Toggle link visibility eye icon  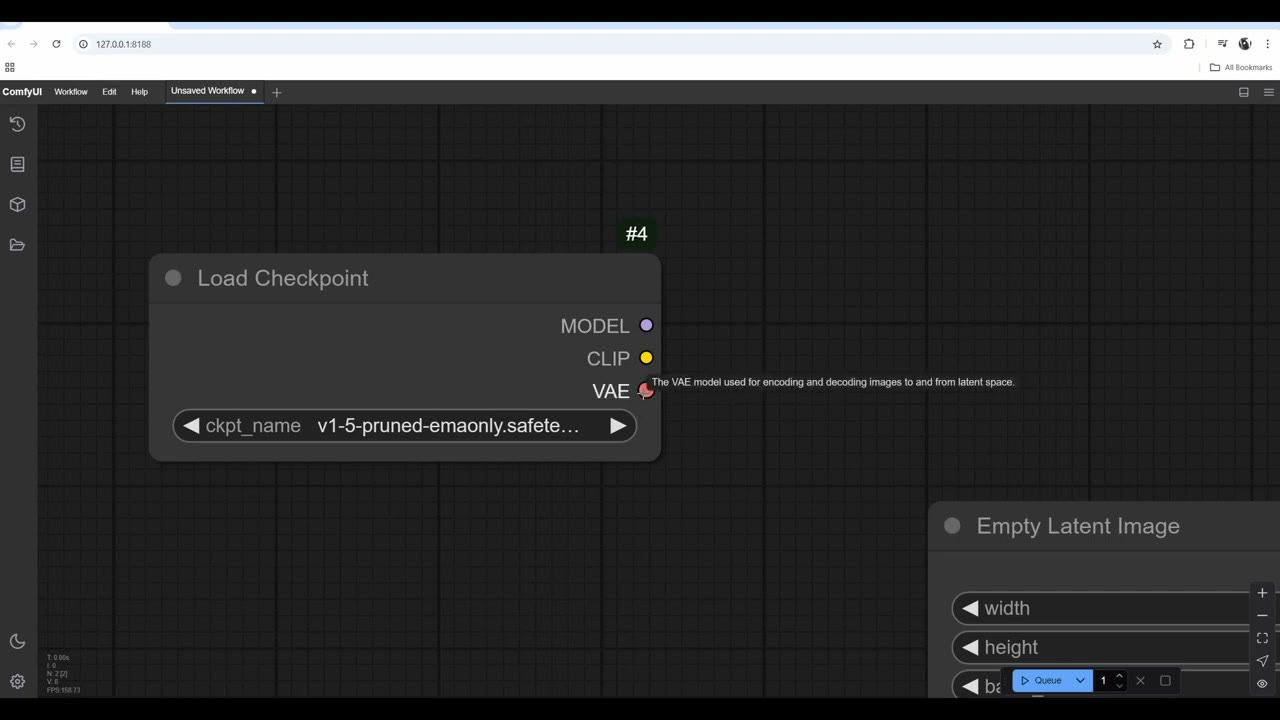(x=1262, y=684)
